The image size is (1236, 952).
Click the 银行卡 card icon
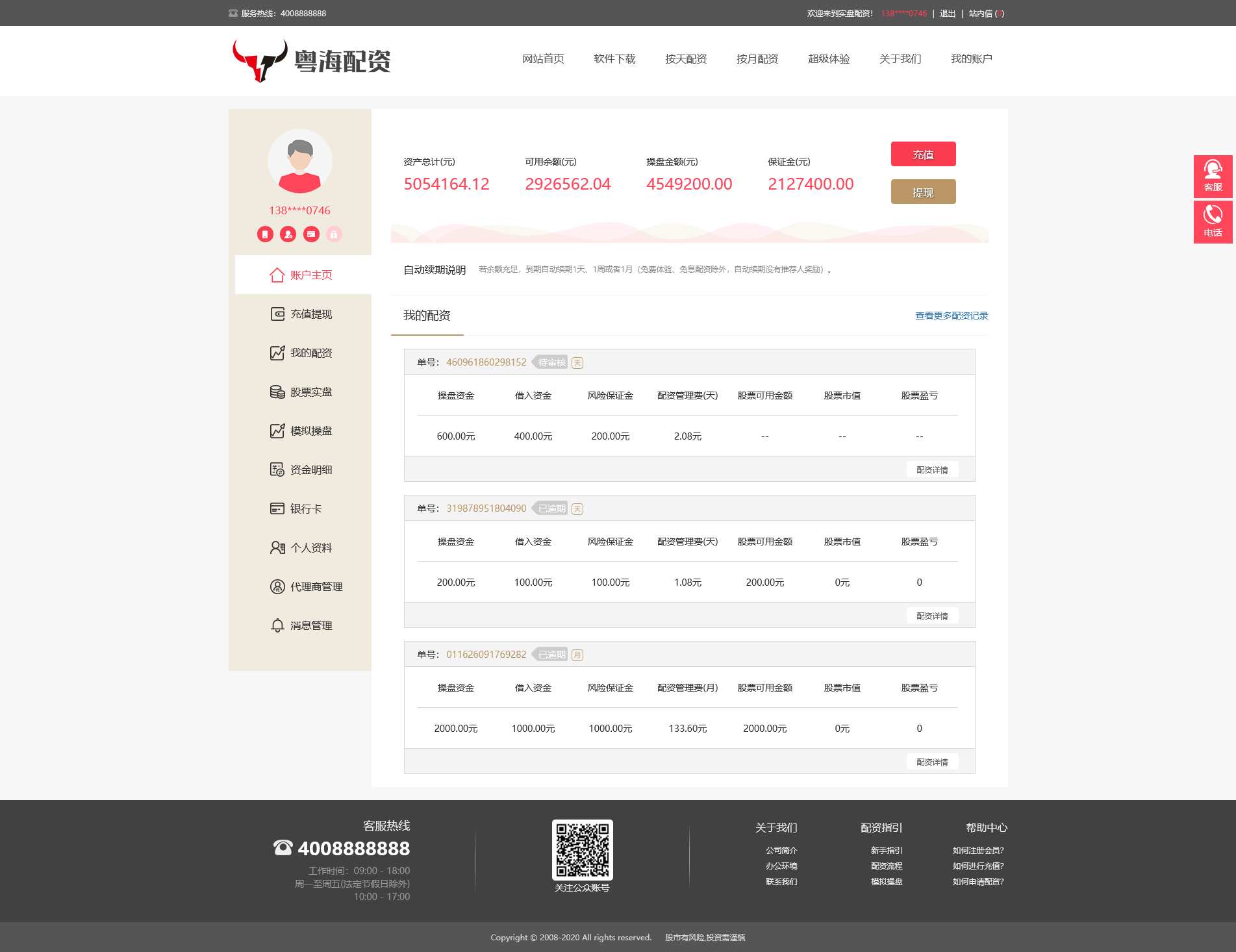(x=277, y=508)
